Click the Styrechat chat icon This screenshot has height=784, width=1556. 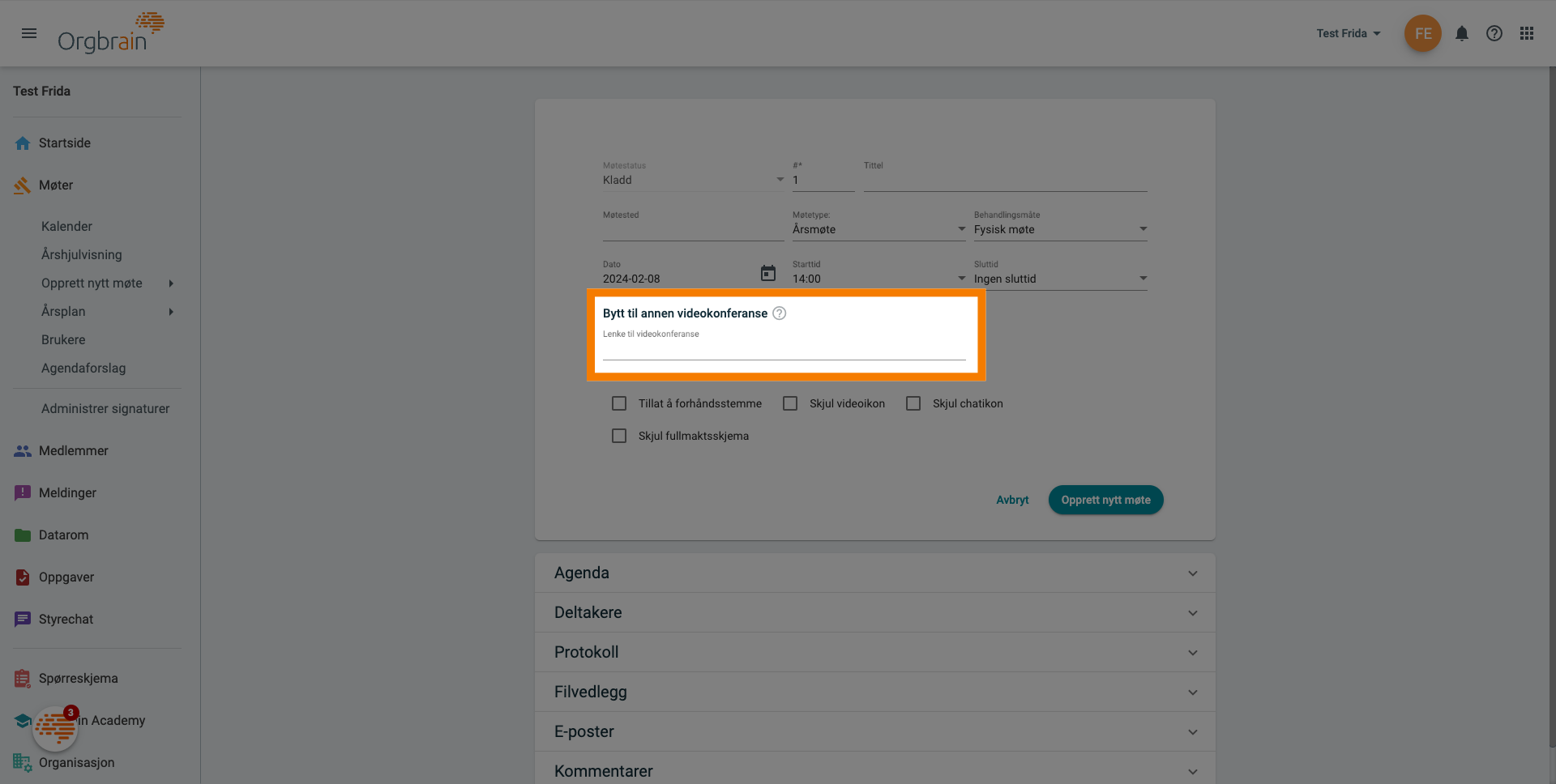(x=23, y=620)
